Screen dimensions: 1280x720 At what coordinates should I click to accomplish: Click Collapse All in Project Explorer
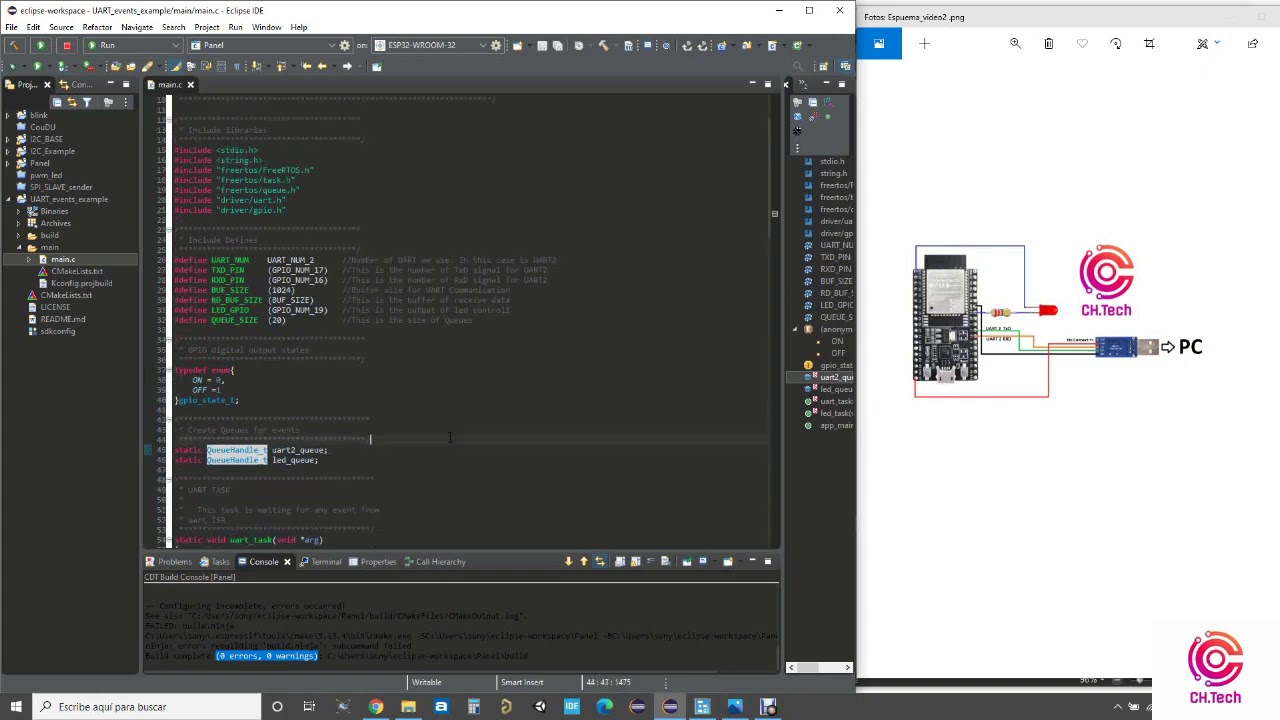point(57,102)
